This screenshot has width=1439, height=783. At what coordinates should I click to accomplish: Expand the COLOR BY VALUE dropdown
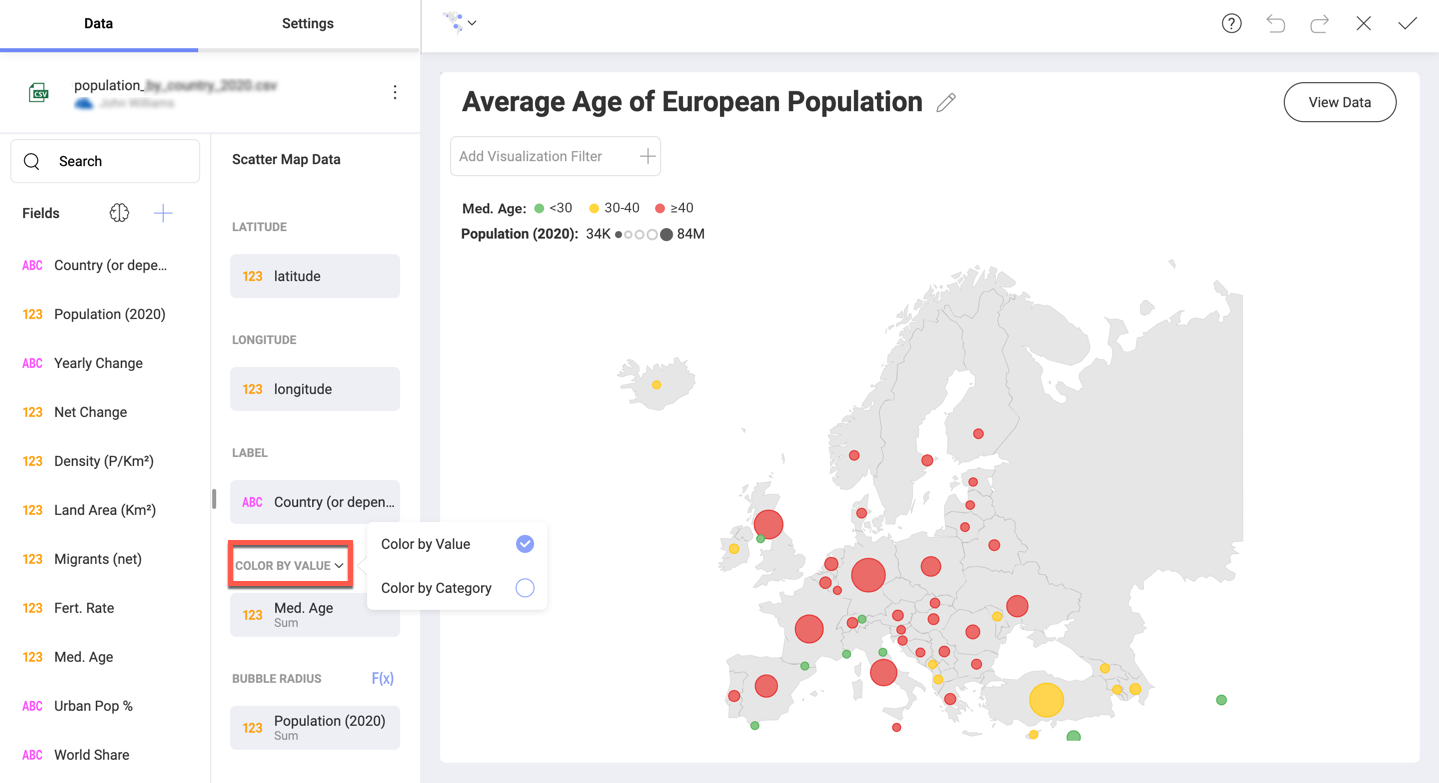click(x=289, y=564)
